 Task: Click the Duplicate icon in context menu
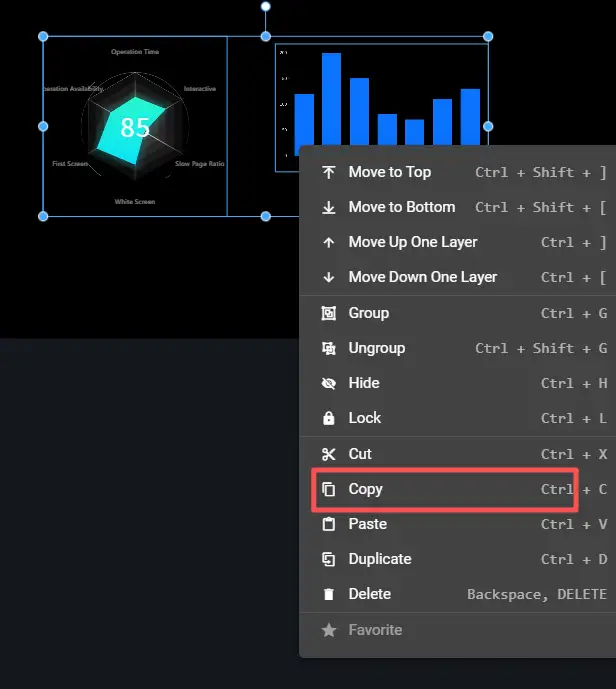(328, 559)
